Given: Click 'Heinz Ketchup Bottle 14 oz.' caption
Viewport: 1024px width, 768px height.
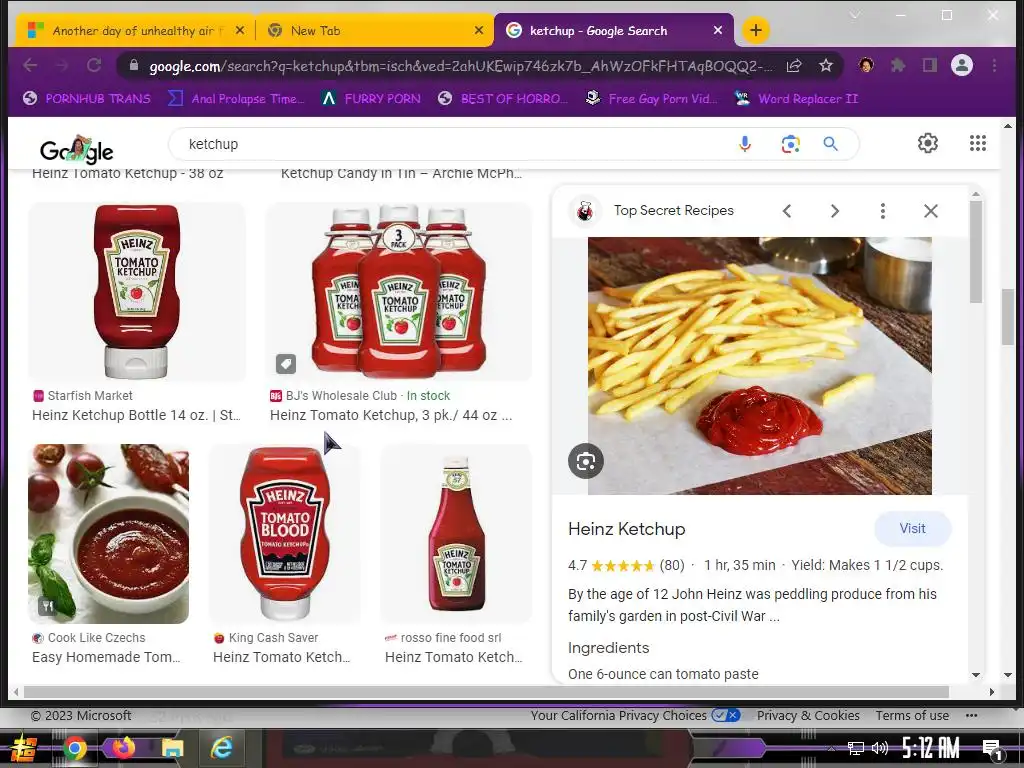Looking at the screenshot, I should pyautogui.click(x=136, y=415).
